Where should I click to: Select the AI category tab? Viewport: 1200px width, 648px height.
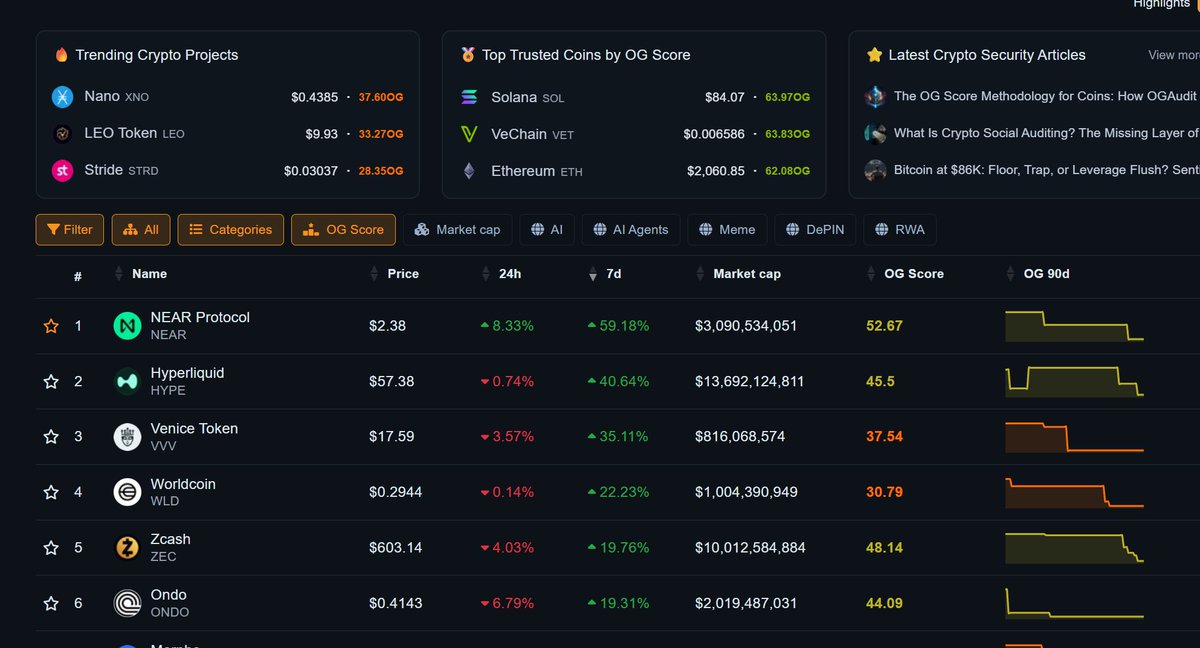tap(547, 230)
